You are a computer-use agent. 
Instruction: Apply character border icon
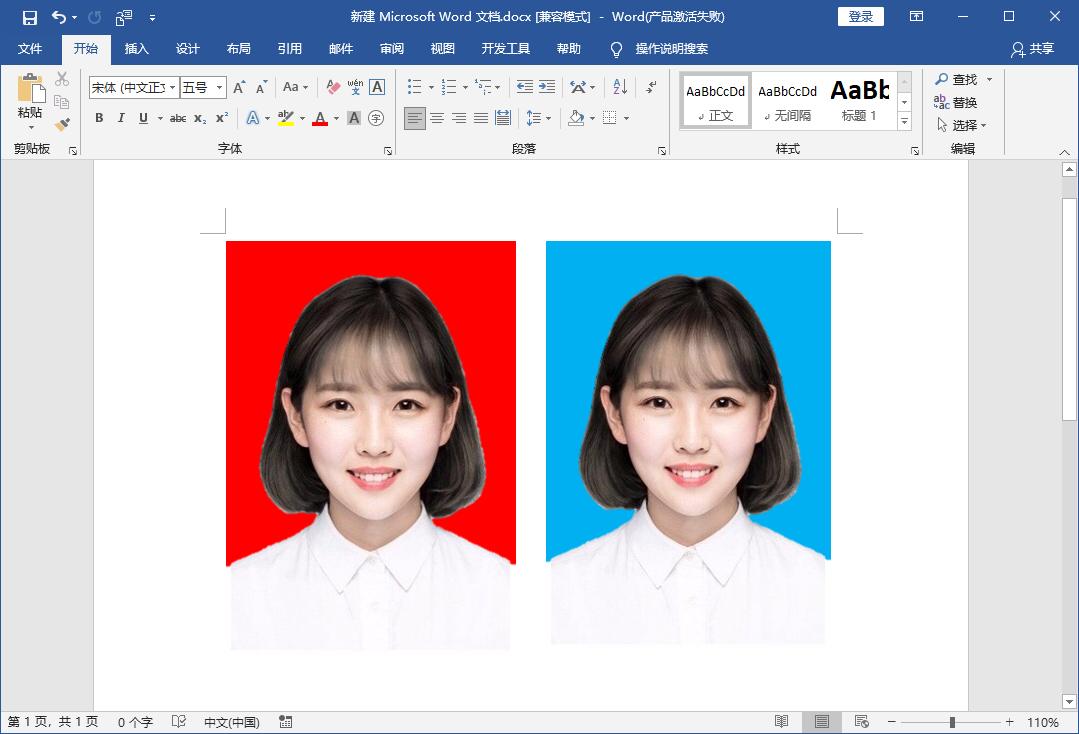tap(376, 87)
